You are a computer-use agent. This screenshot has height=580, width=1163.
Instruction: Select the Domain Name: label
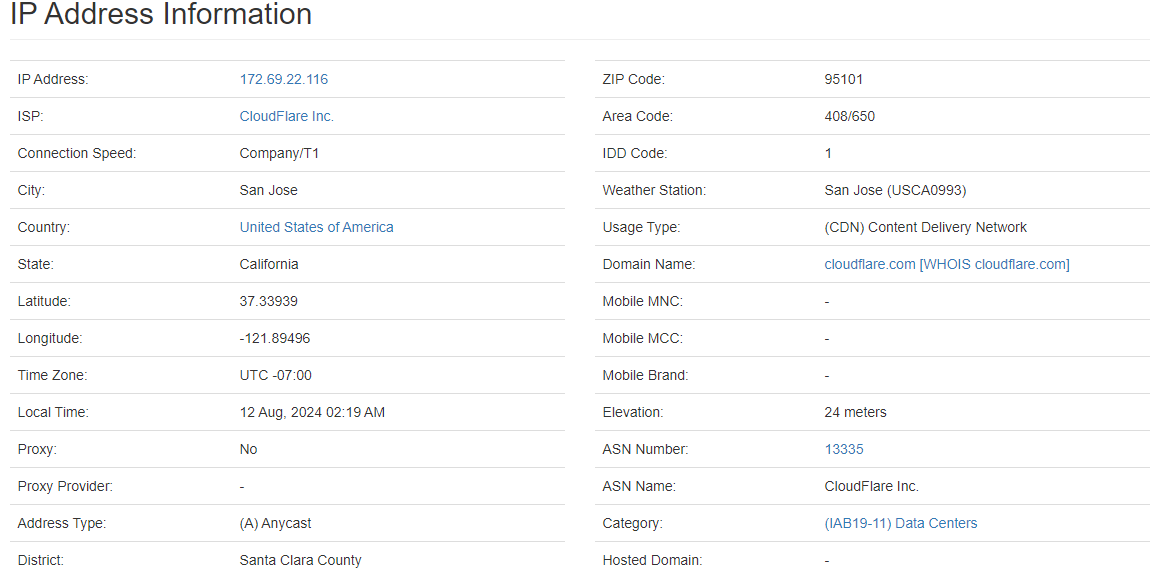click(649, 265)
